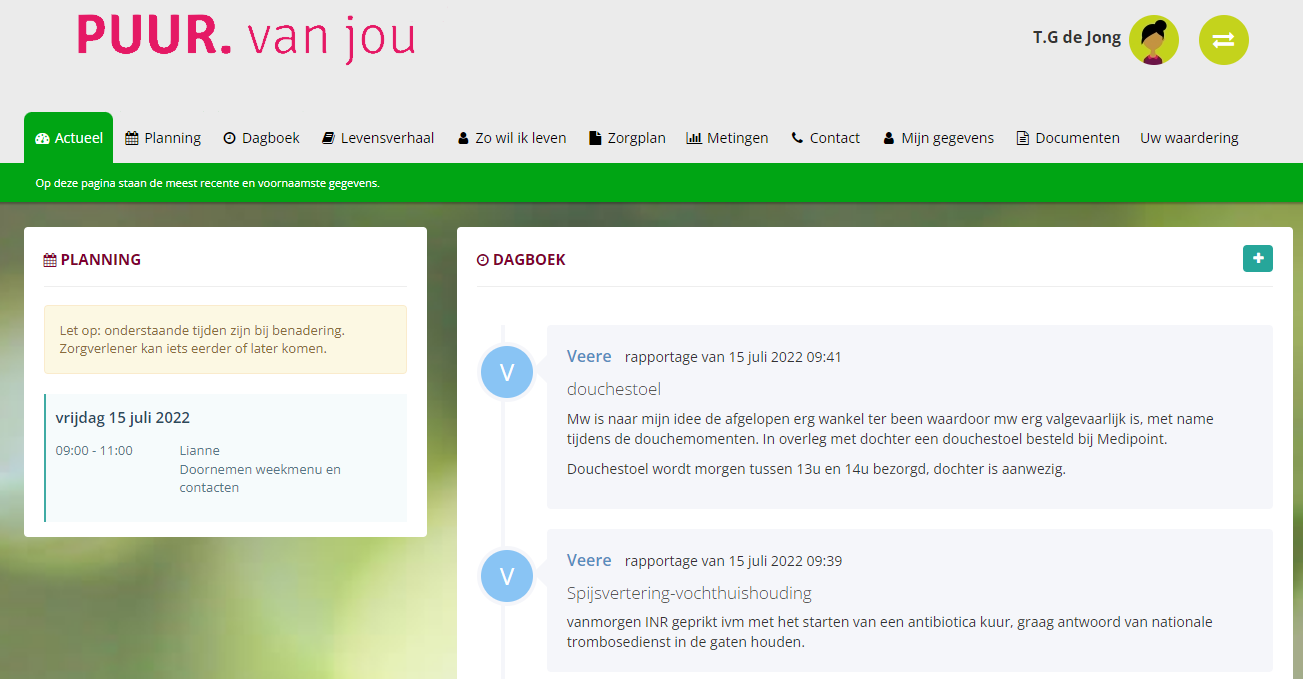Open the Documenten tab
Image resolution: width=1303 pixels, height=679 pixels.
pos(1067,138)
